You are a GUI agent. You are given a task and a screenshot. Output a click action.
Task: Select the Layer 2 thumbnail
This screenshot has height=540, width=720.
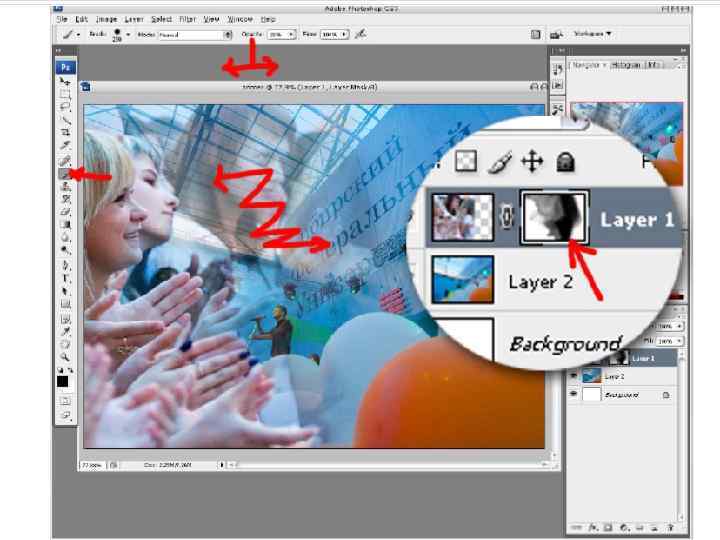tap(592, 376)
